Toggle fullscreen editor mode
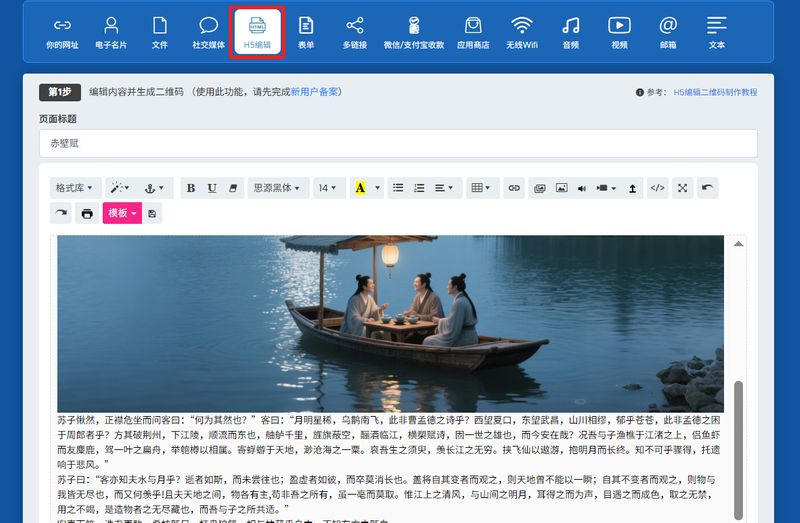Screen dimensions: 800x523 [x=683, y=188]
